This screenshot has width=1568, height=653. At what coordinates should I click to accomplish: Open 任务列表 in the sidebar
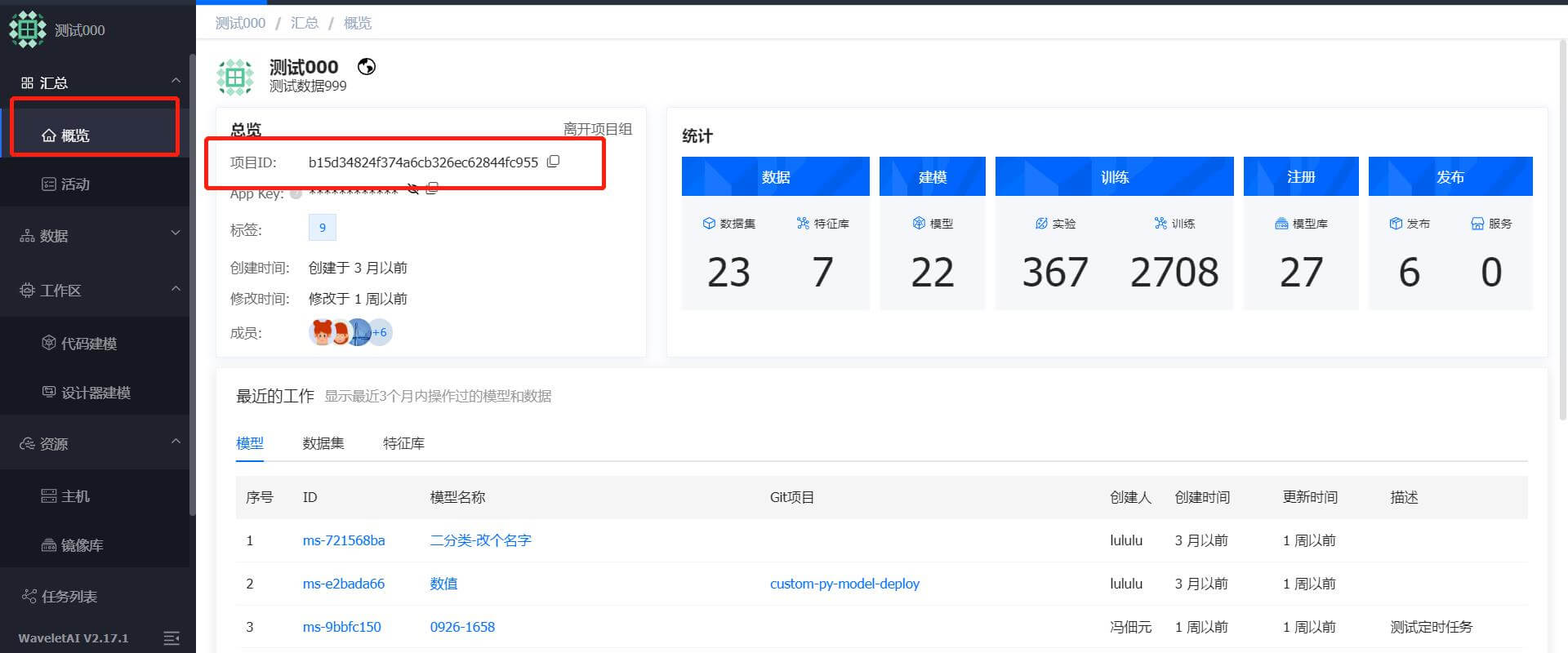(95, 597)
